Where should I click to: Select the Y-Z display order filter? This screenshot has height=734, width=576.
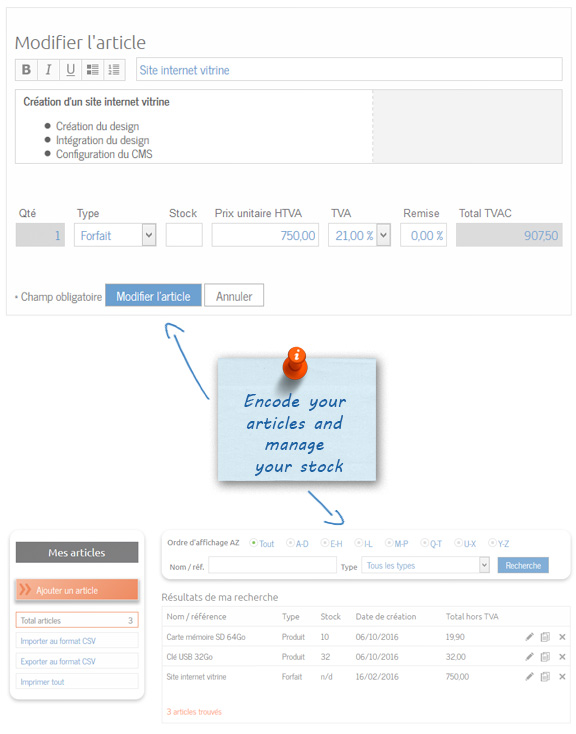pos(492,543)
